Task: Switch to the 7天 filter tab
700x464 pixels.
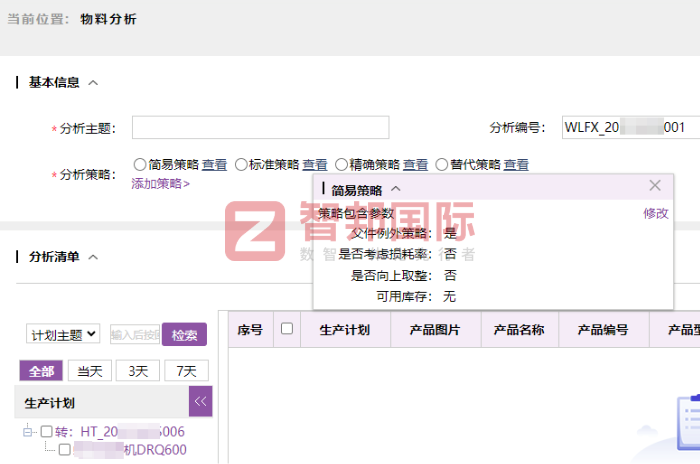Action: click(186, 370)
